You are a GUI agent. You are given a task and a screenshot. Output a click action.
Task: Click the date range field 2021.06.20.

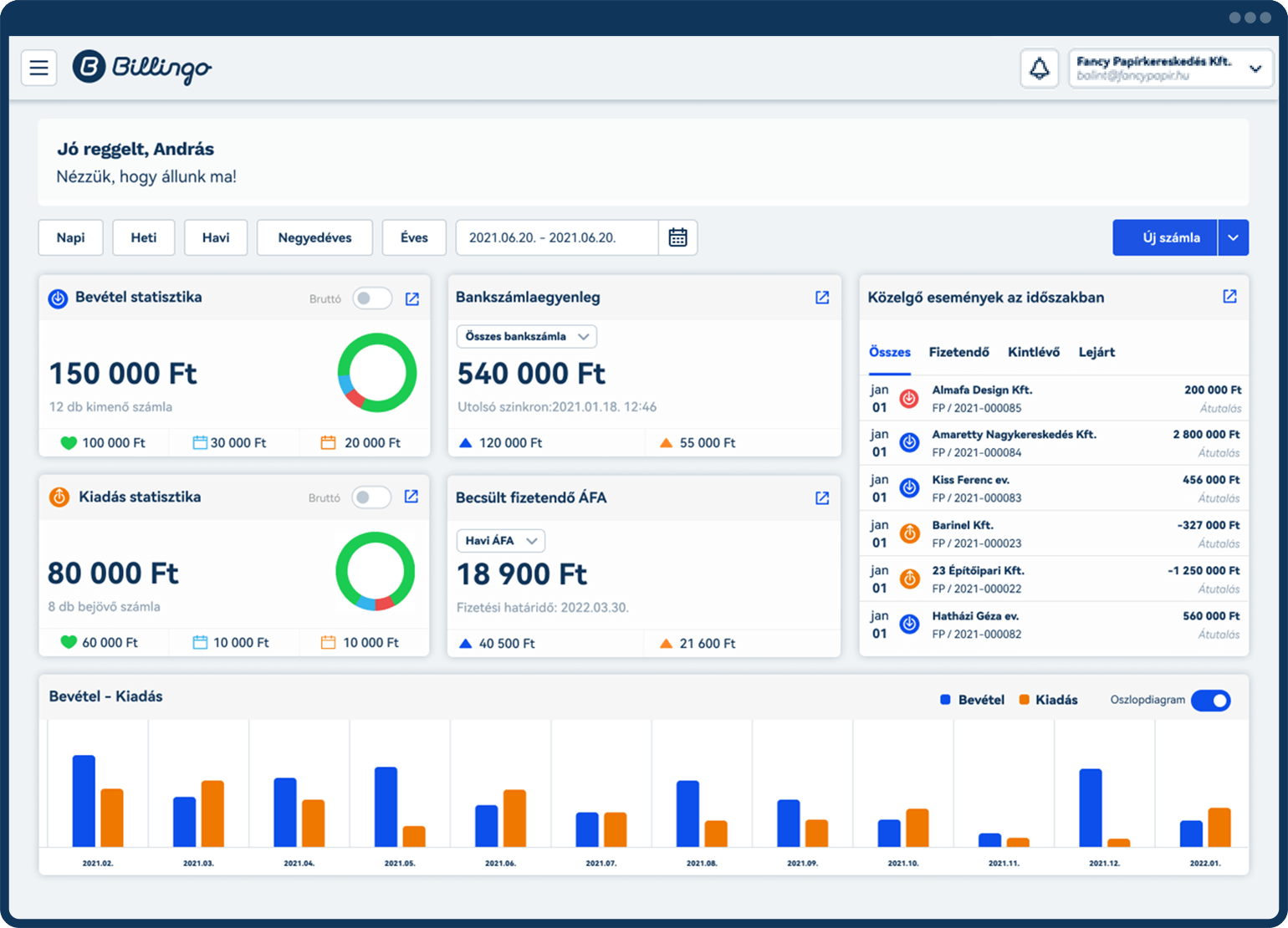(557, 237)
